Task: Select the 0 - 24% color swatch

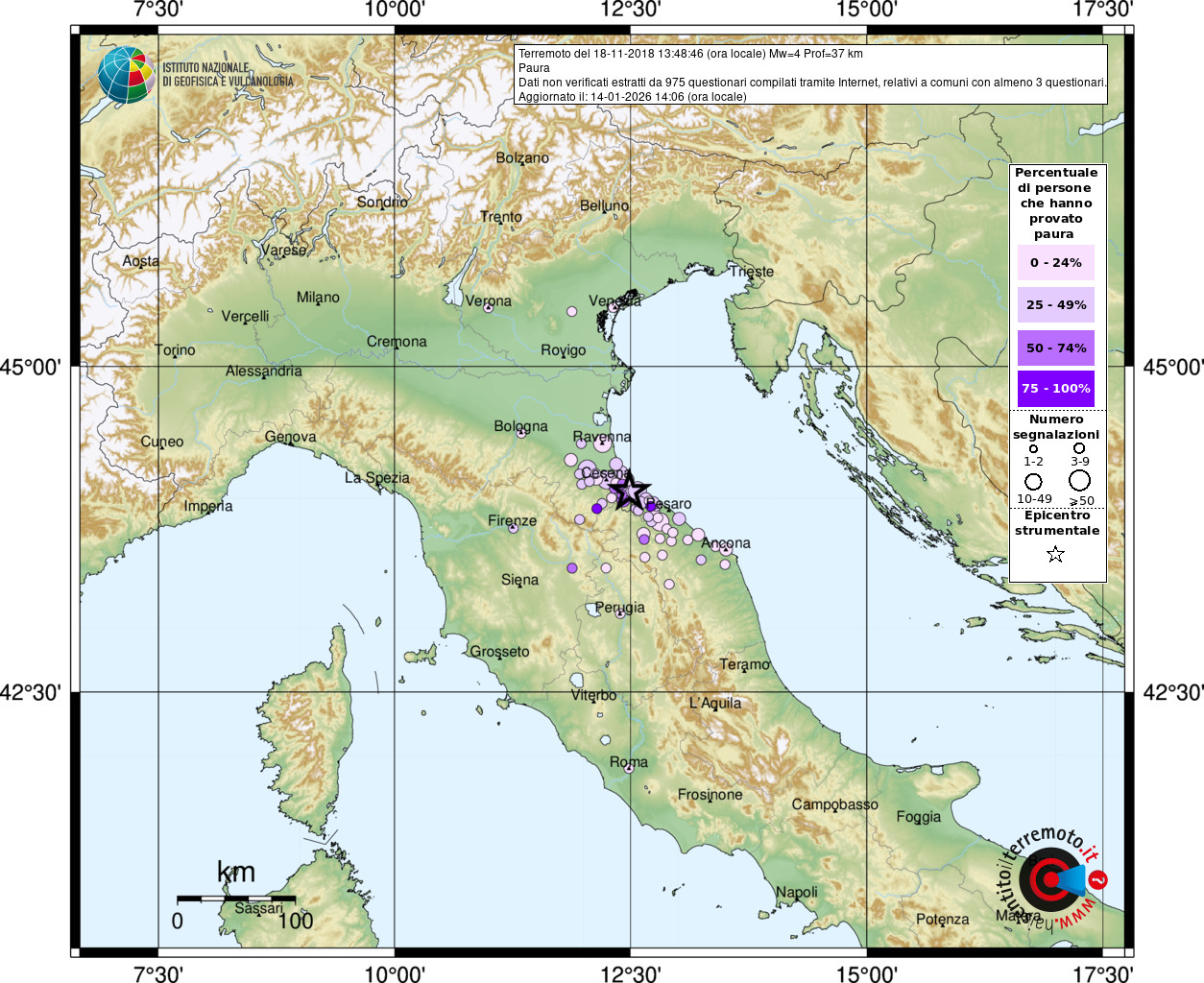Action: point(1056,262)
